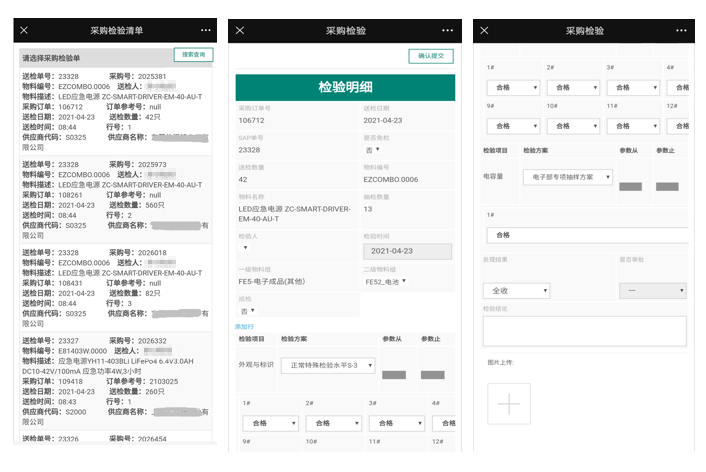The width and height of the screenshot is (706, 472).
Task: Click the 参数止 field in 电容量 row
Action: (667, 187)
